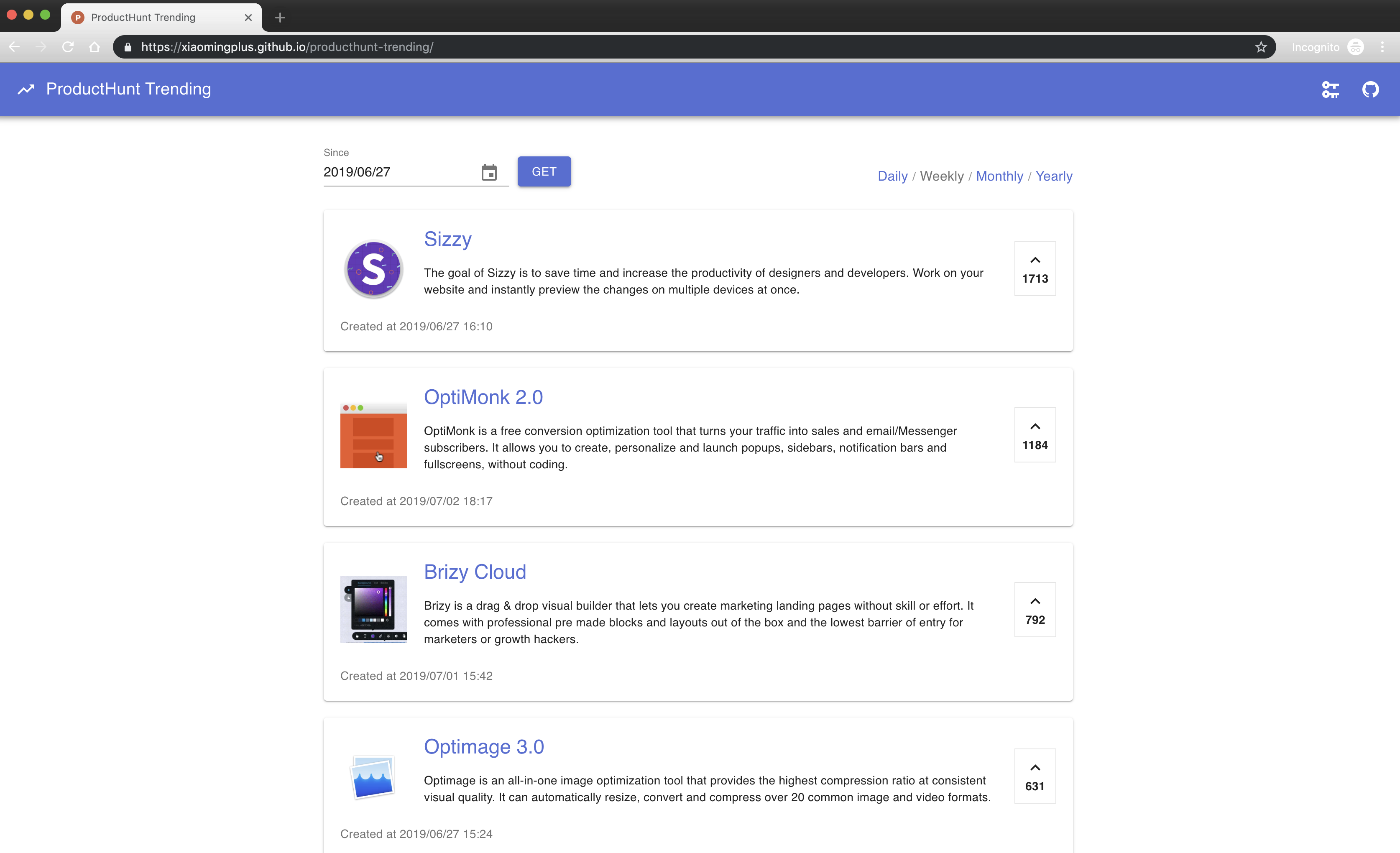Upvote Brizy Cloud with 792 votes

1035,609
